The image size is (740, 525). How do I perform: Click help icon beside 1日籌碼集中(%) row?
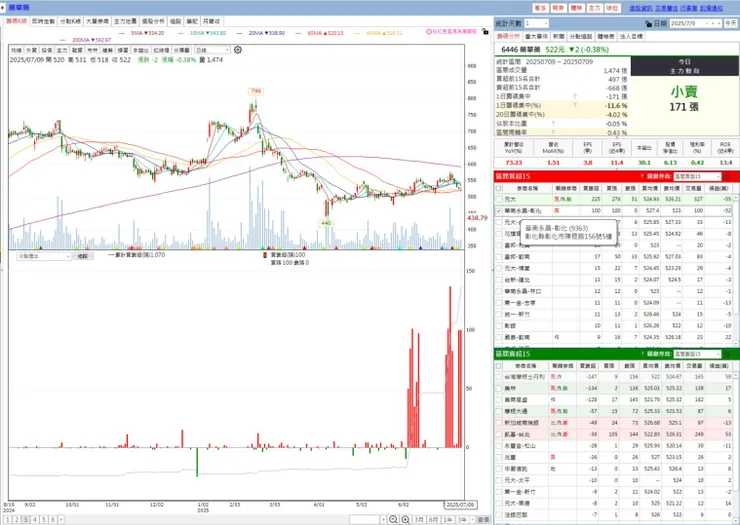575,105
